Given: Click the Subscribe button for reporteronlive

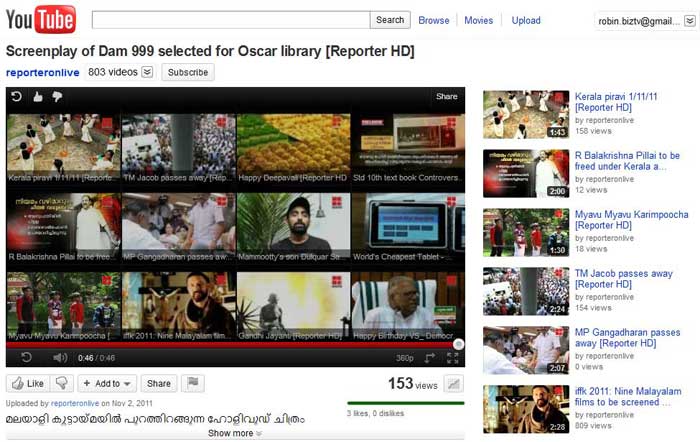Looking at the screenshot, I should pyautogui.click(x=187, y=72).
